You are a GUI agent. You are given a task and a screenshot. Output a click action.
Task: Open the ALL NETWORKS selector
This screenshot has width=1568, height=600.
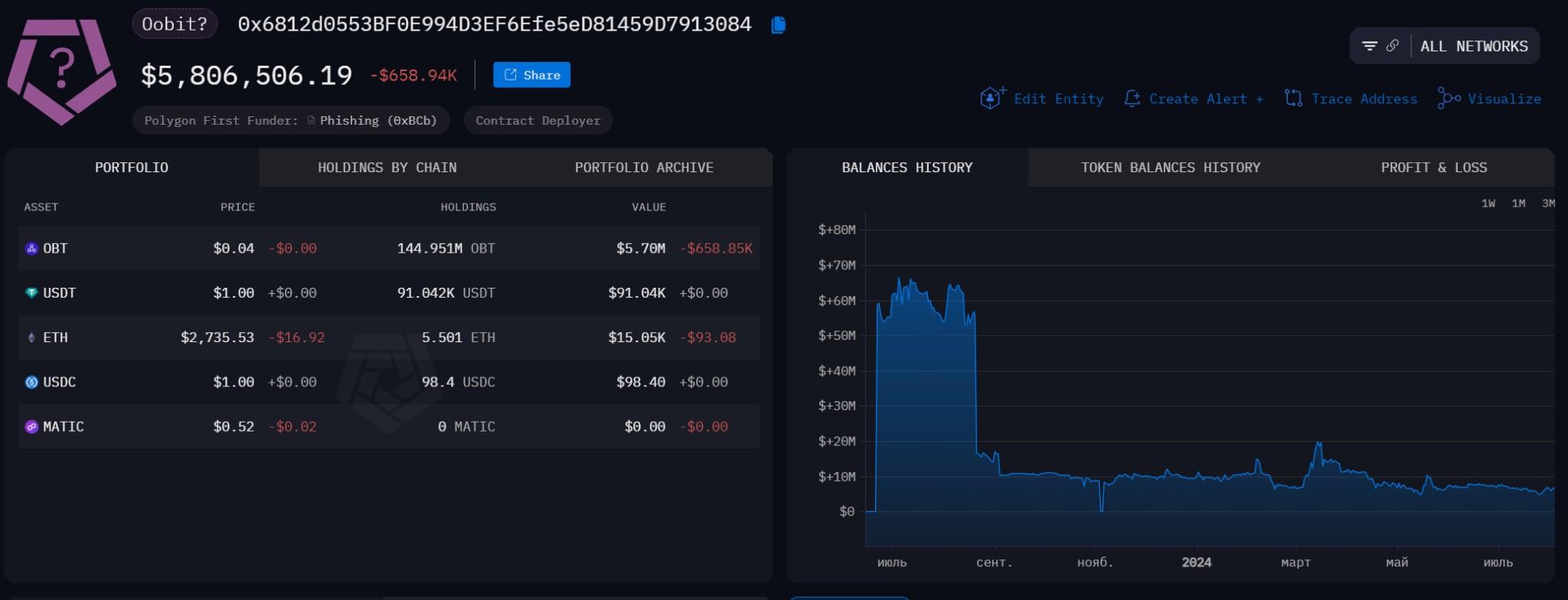click(1474, 47)
